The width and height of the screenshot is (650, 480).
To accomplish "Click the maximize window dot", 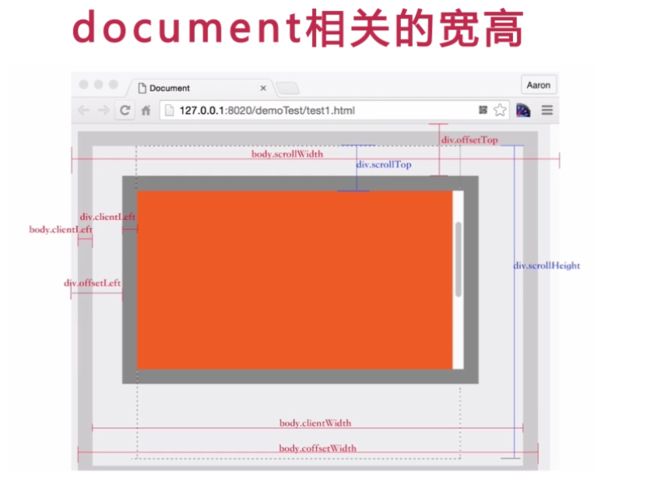I will coord(114,85).
